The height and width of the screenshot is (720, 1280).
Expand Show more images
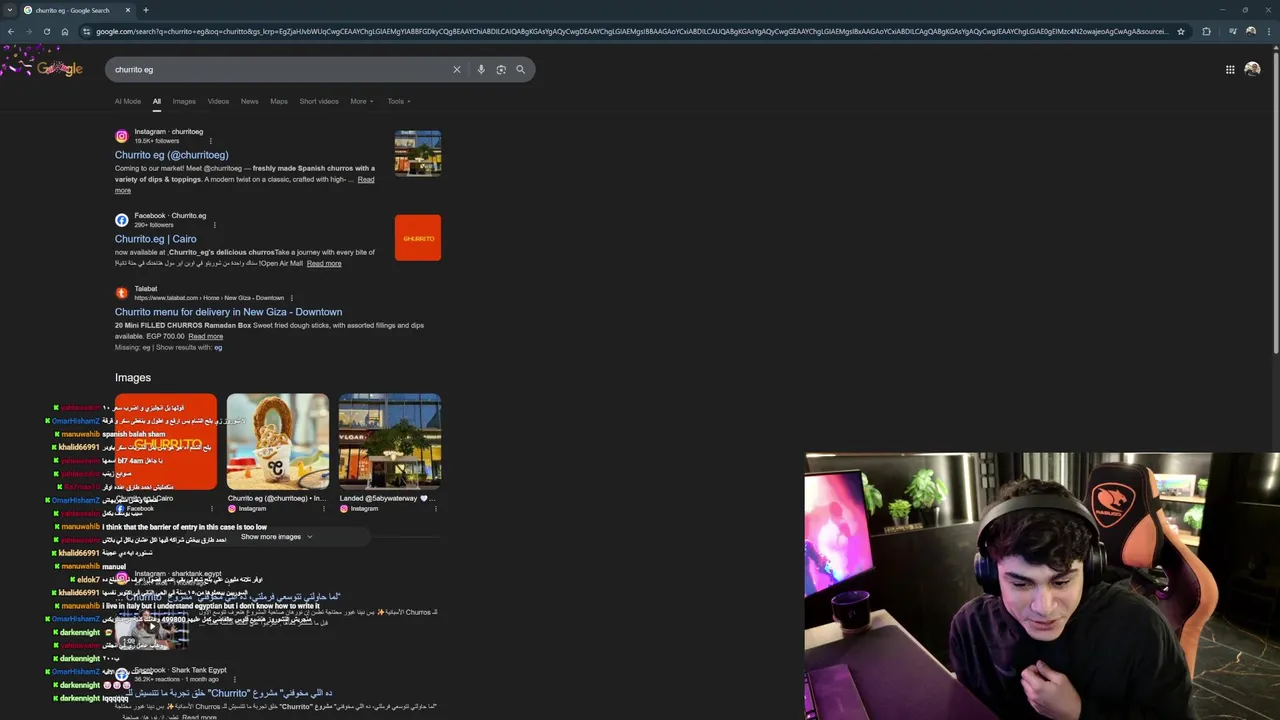click(277, 537)
